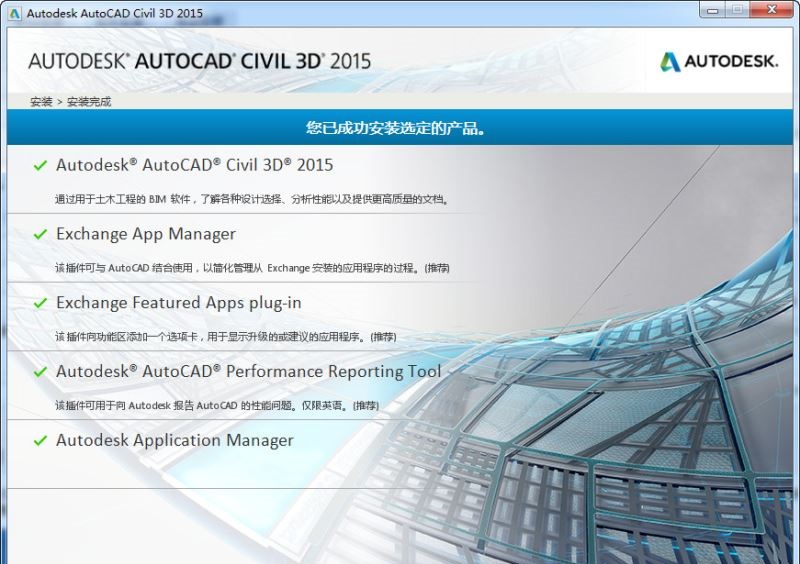The image size is (800, 564).
Task: Click the AUTODESK AUTOCAD CIVIL 3D 2015 header title
Action: pos(199,61)
